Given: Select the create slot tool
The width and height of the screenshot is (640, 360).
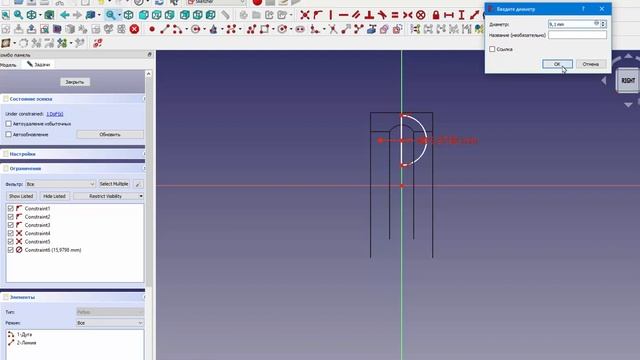Looking at the screenshot, I should click(x=300, y=29).
